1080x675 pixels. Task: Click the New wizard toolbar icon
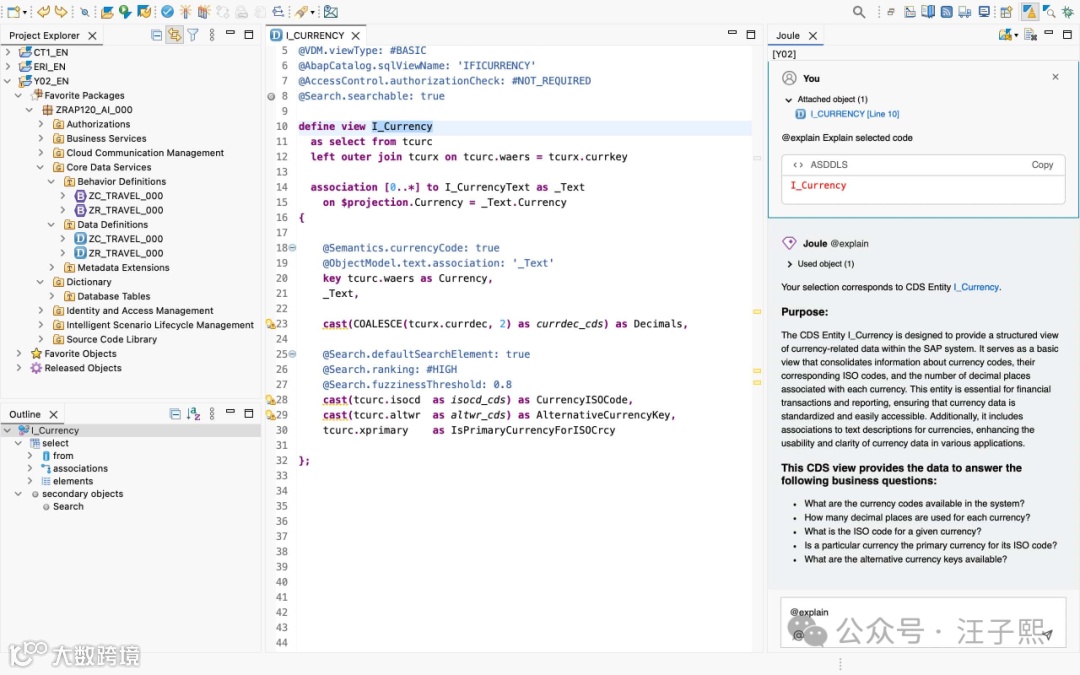(x=12, y=12)
